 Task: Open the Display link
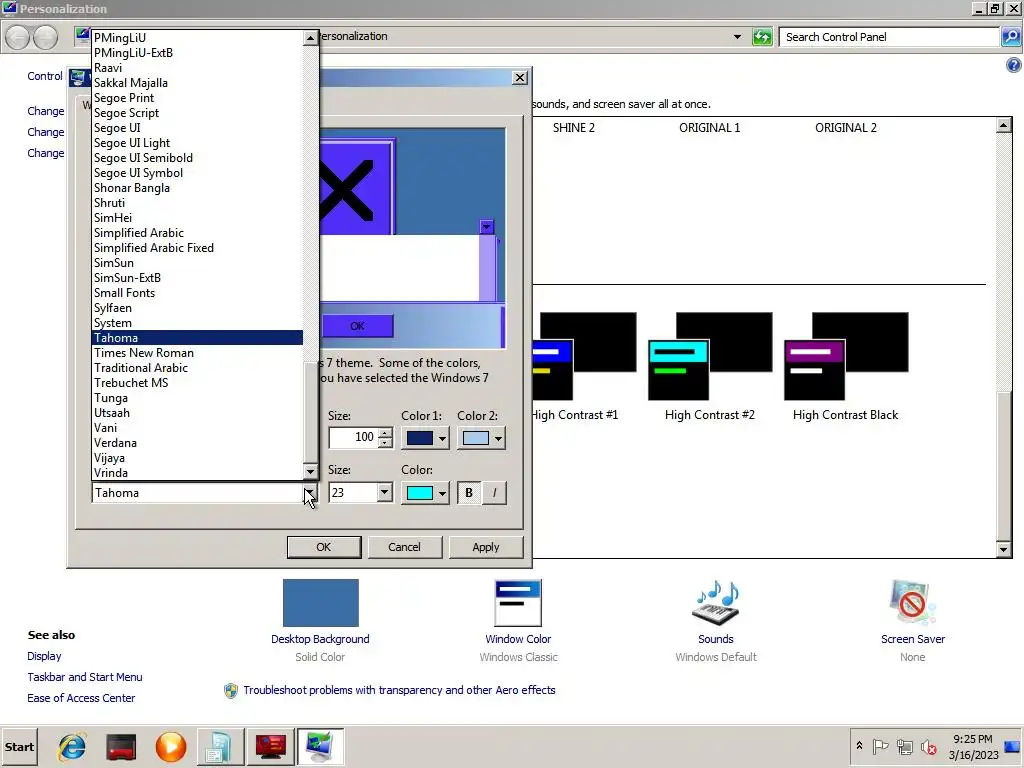[x=44, y=656]
